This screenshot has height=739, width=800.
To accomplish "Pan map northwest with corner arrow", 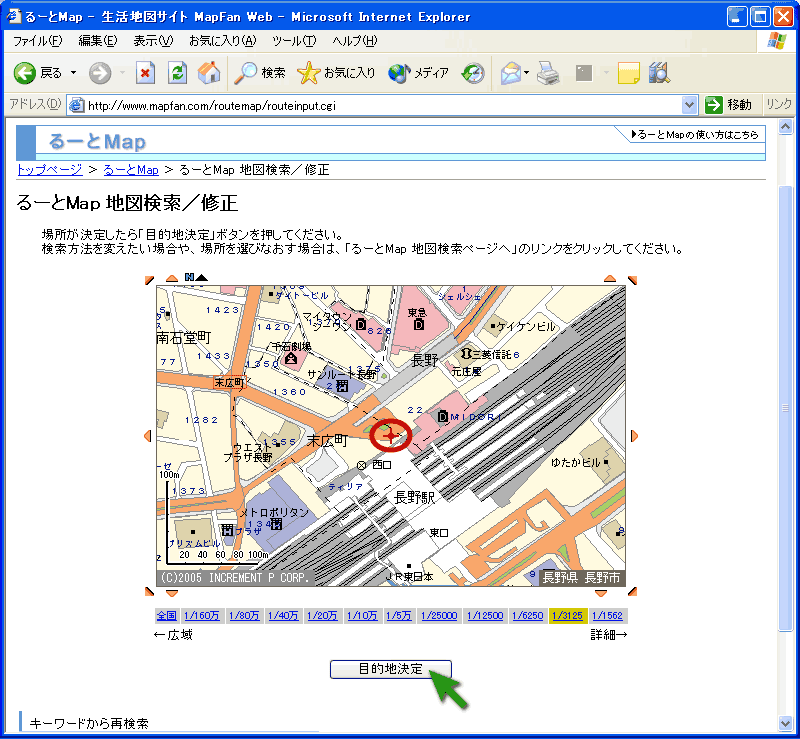I will pos(149,280).
